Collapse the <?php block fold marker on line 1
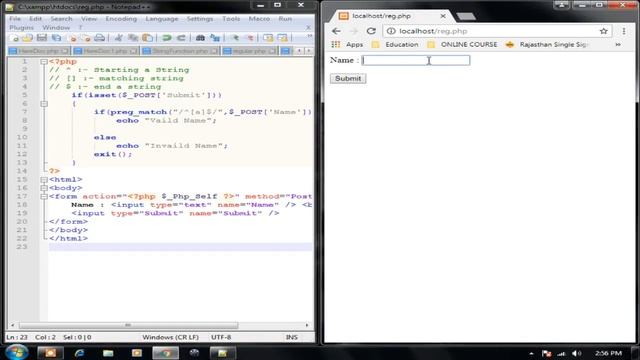 point(44,62)
